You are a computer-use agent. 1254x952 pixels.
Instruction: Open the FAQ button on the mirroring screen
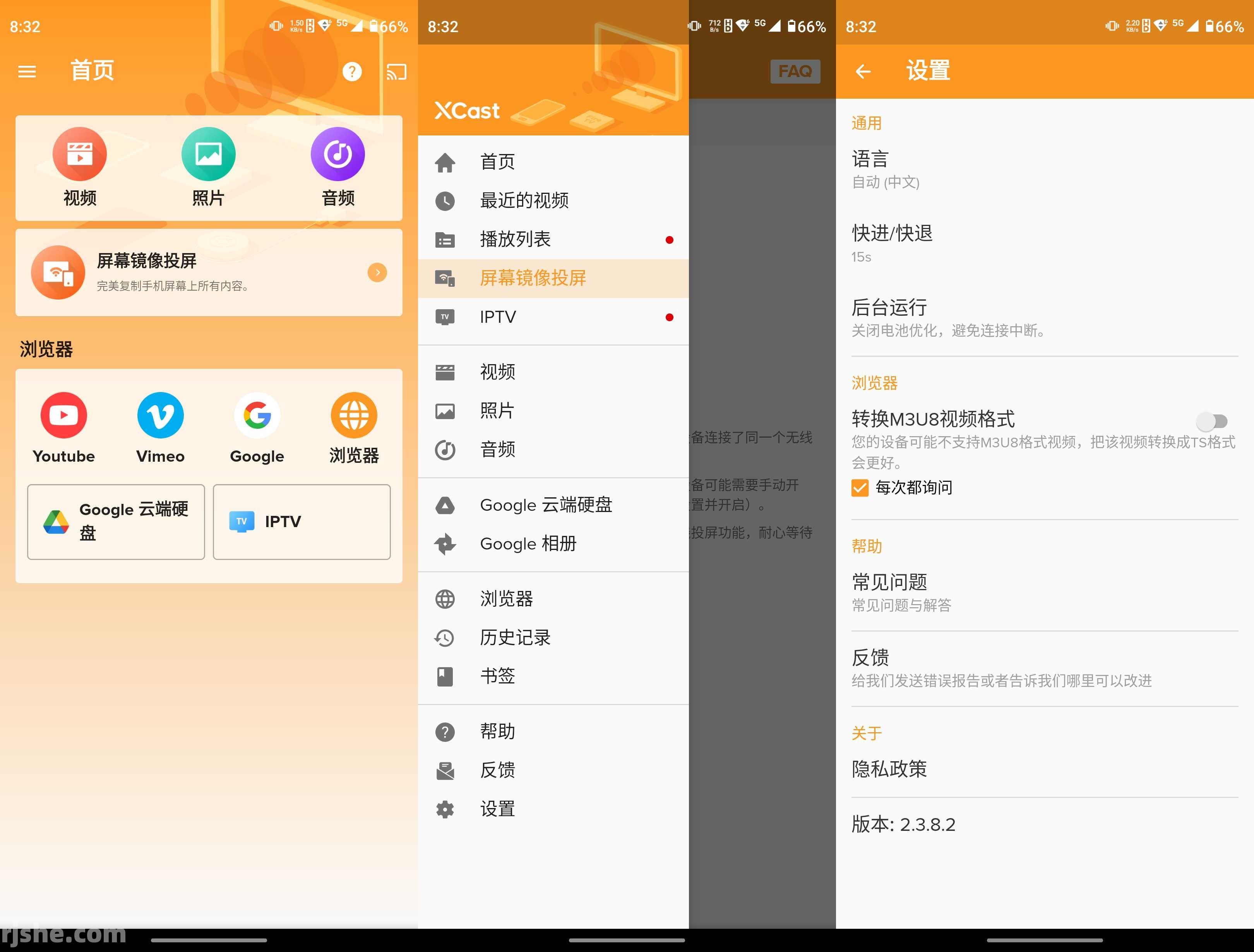(x=795, y=71)
